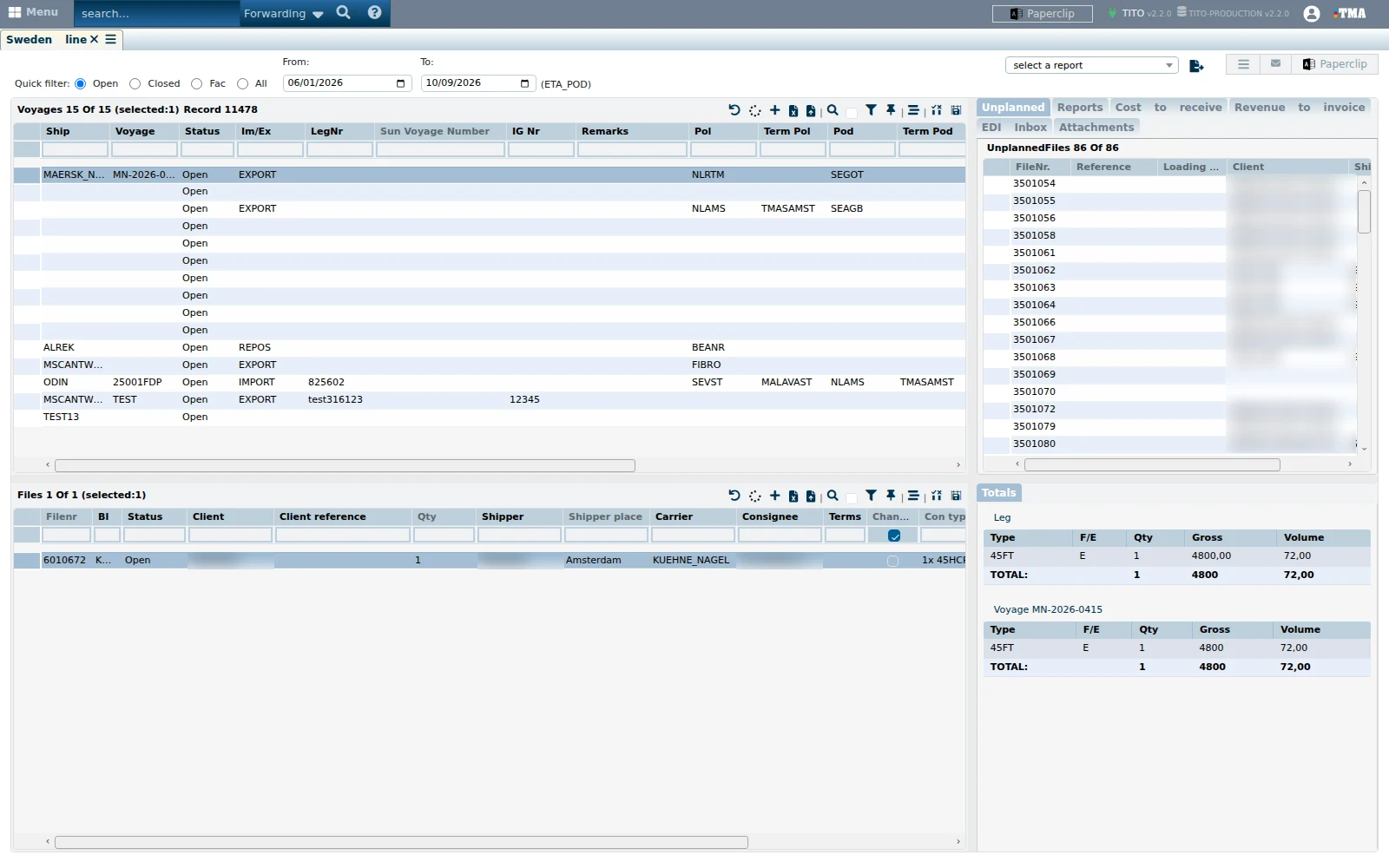Select the All quick filter radio button

(242, 84)
